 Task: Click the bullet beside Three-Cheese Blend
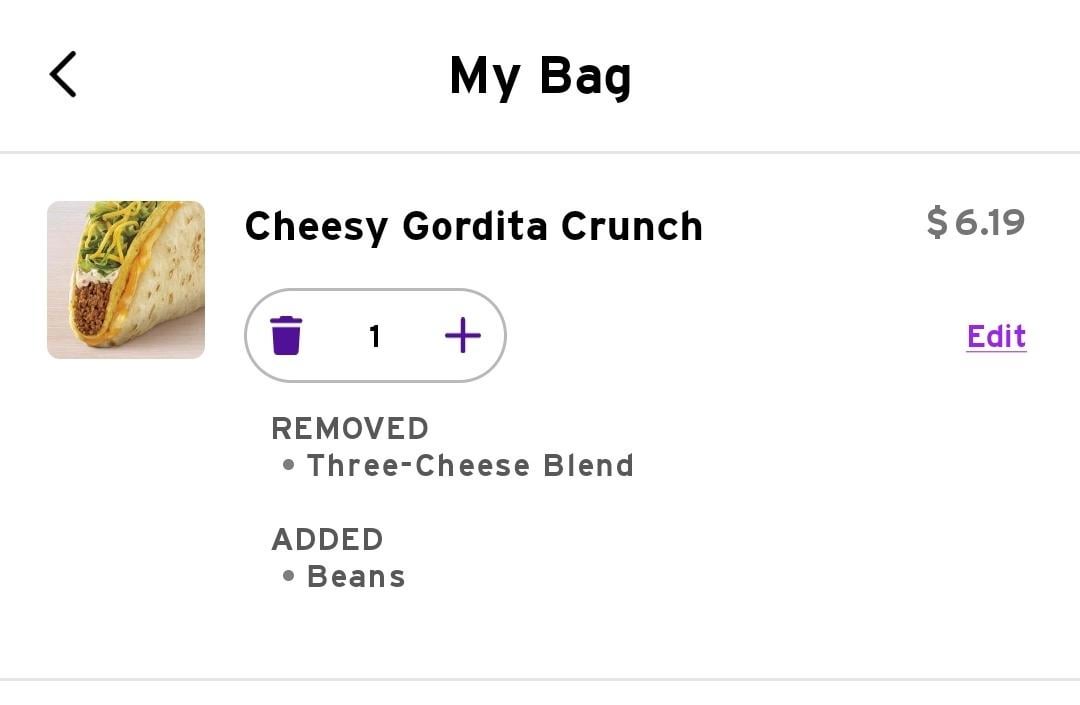pos(289,465)
